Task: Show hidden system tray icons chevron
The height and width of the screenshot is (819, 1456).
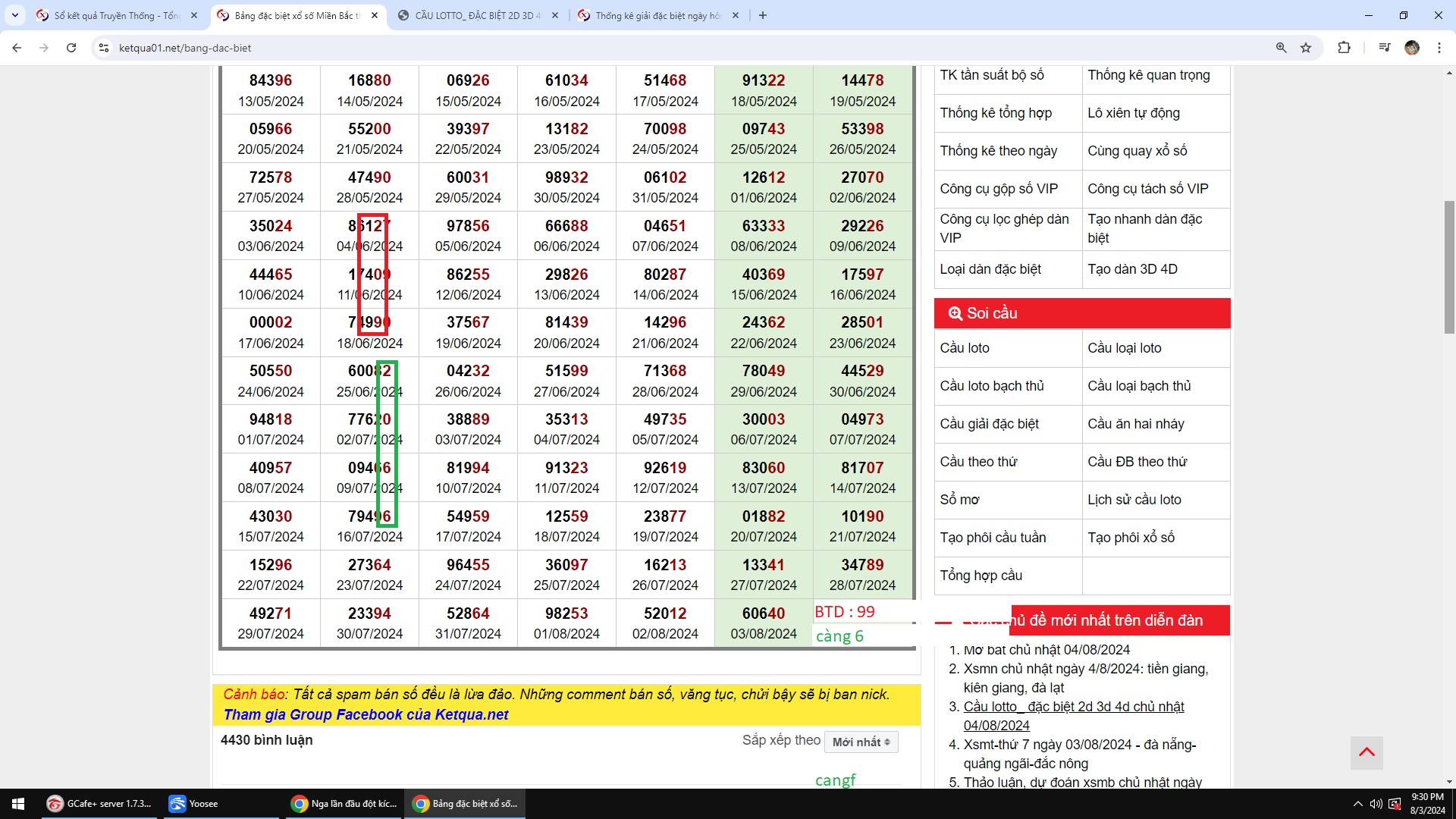Action: click(1357, 804)
